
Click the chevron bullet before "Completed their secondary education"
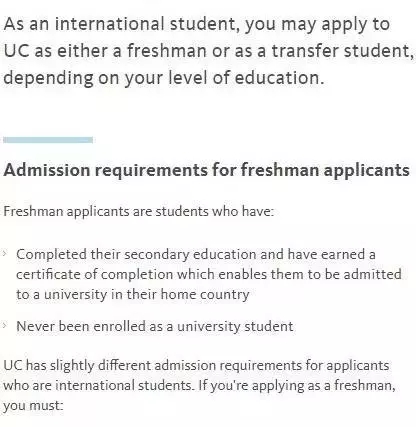(x=5, y=254)
